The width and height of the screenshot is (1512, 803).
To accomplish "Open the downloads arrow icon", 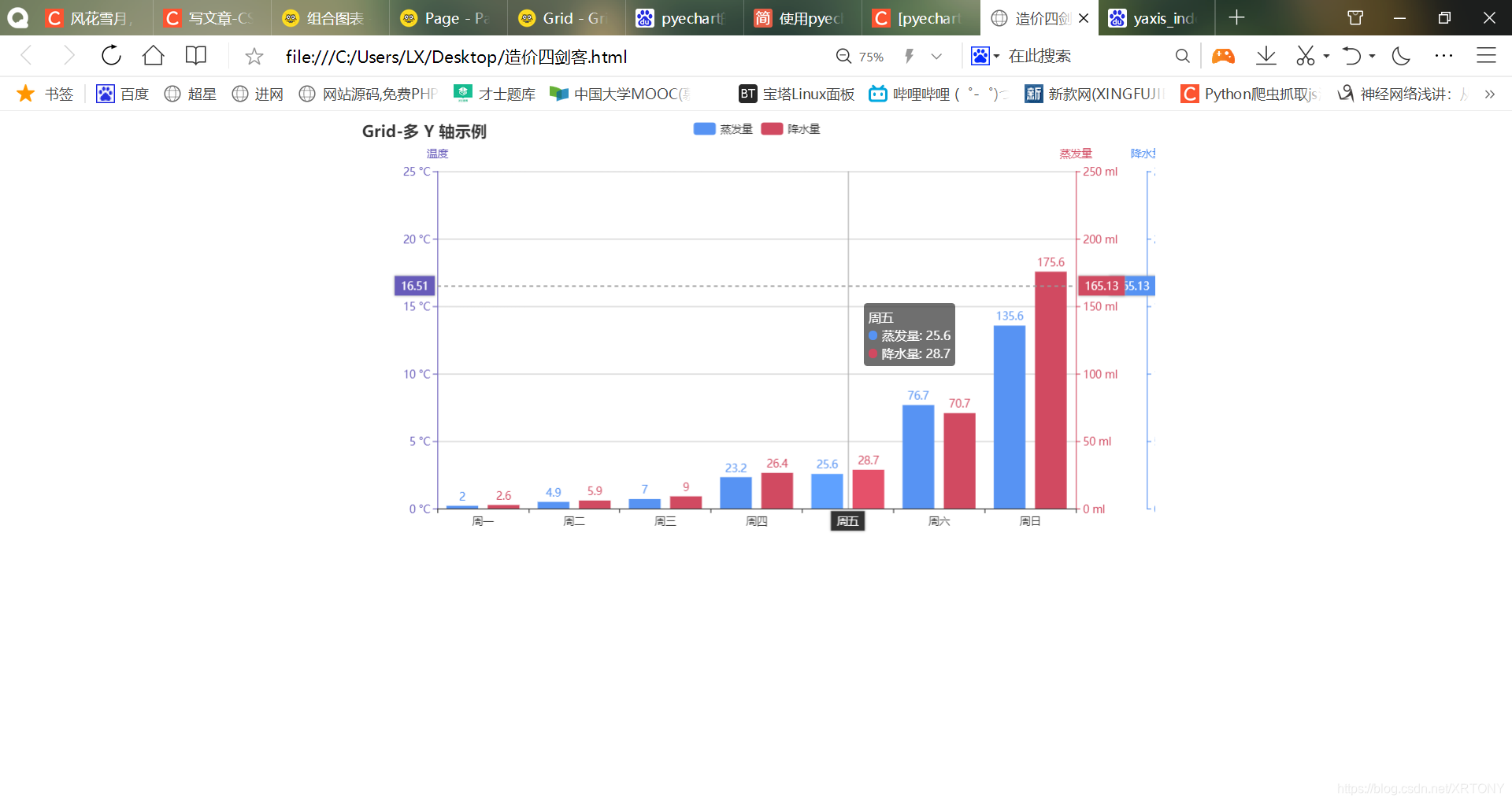I will click(1266, 56).
